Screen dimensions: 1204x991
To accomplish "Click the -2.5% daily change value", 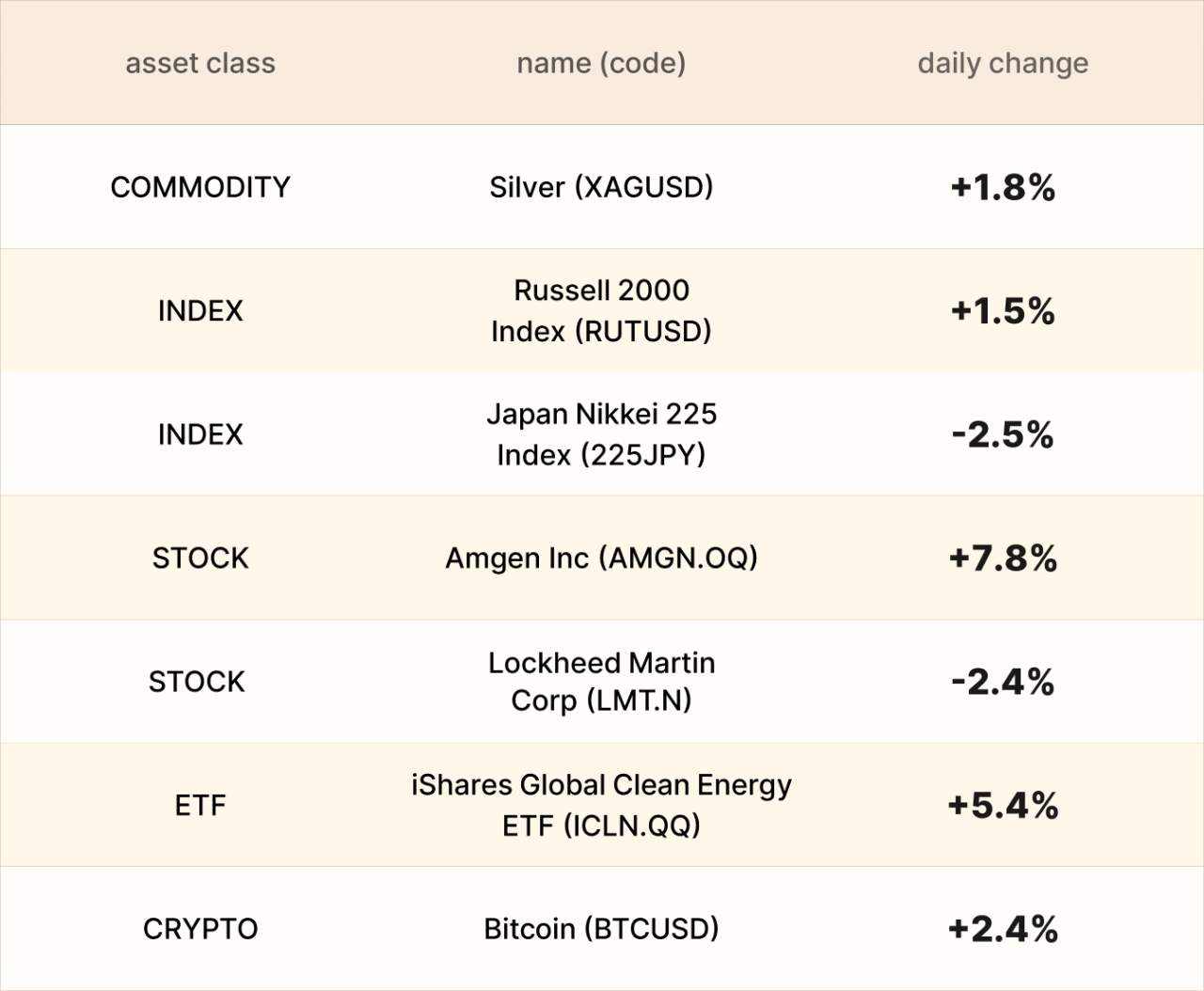I will [x=1003, y=434].
